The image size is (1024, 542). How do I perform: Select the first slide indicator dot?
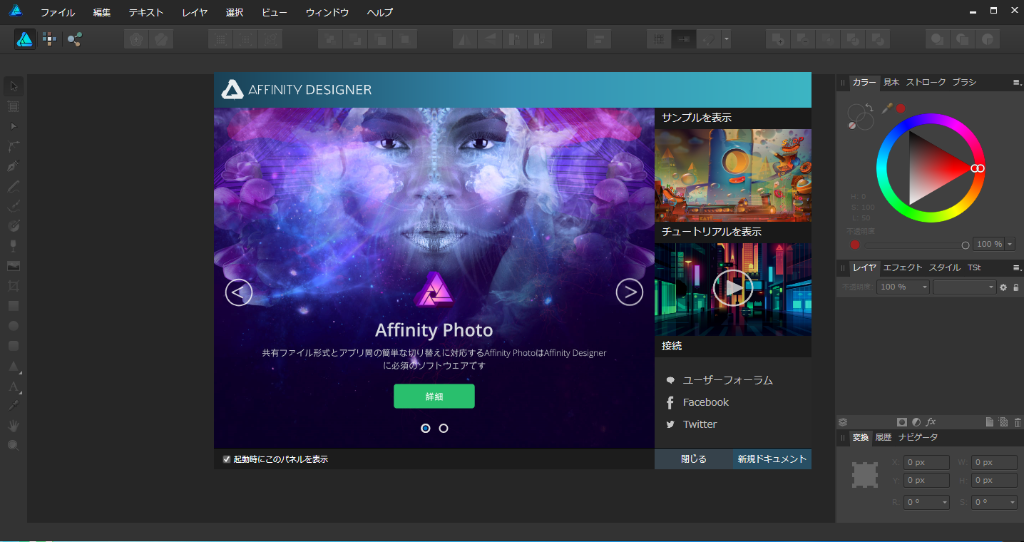(x=426, y=428)
